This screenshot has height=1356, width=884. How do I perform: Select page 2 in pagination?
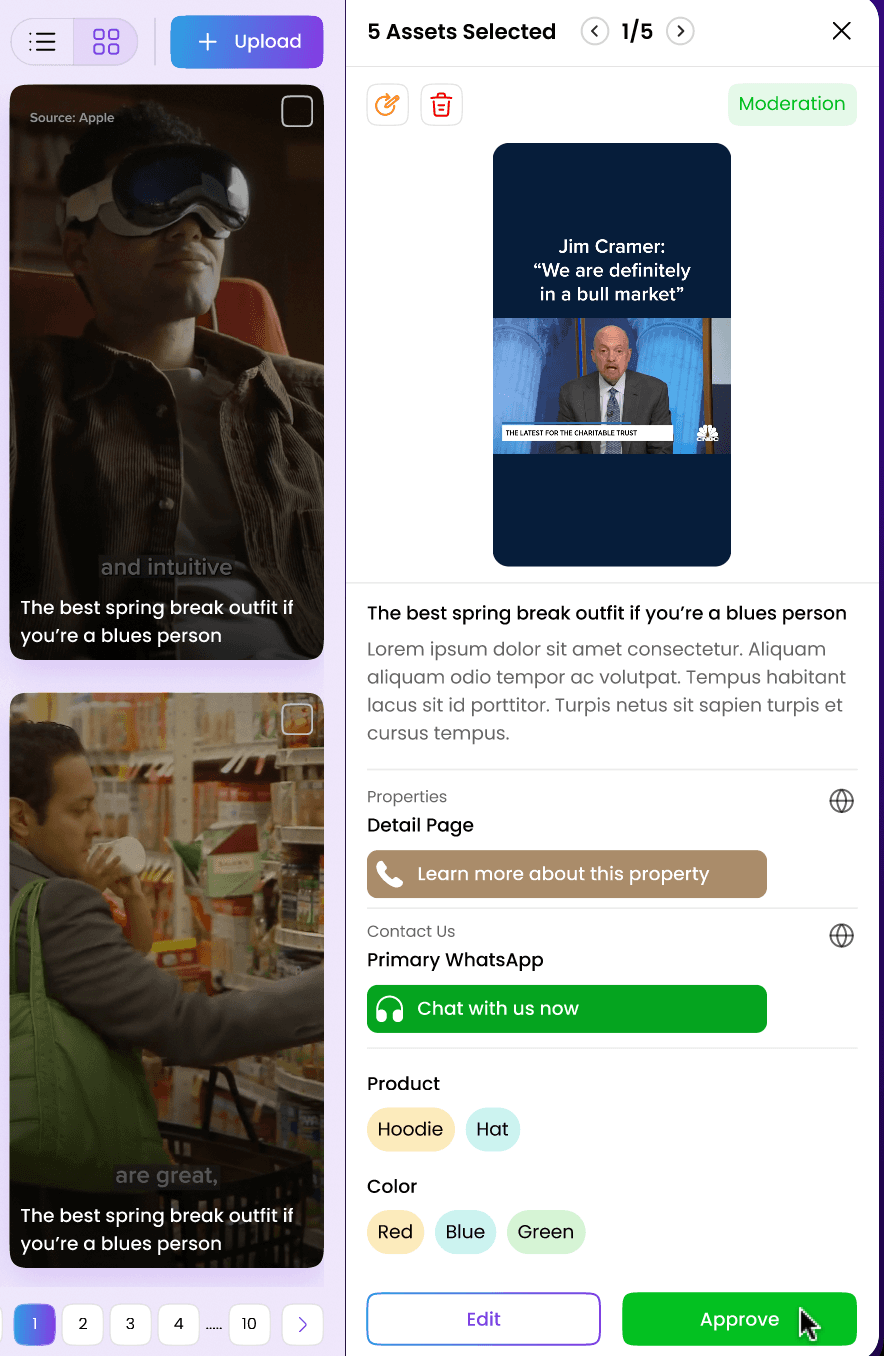83,1324
